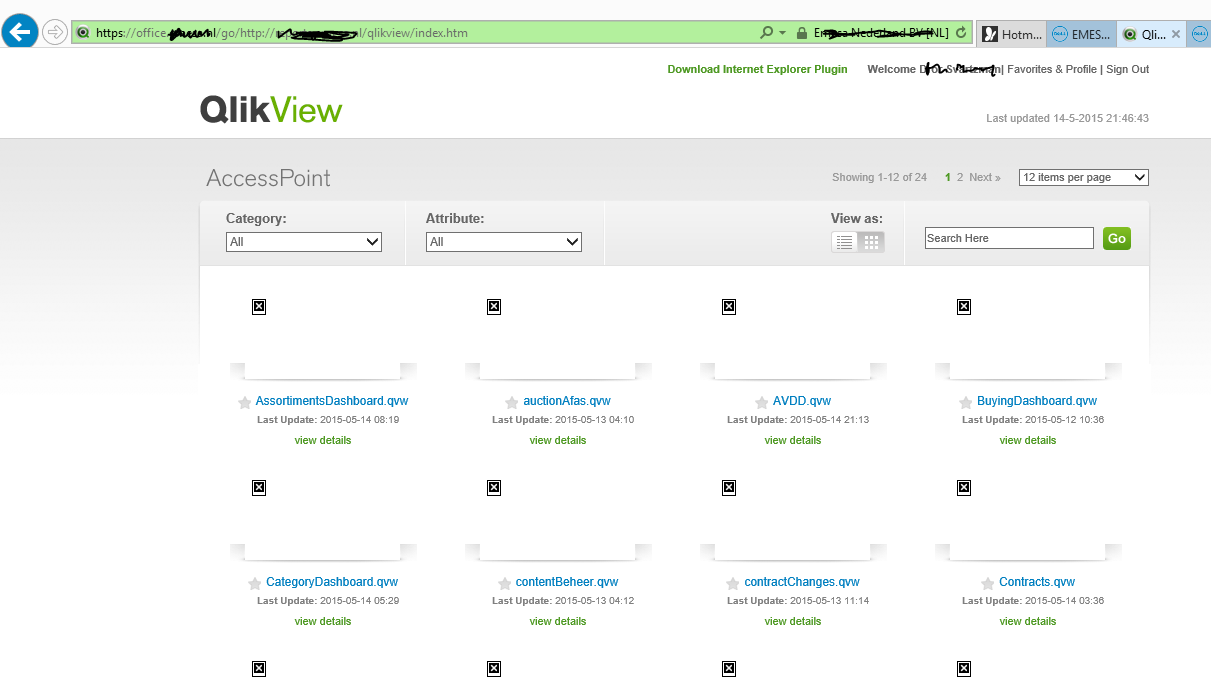Click Download Internet Explorer Plugin link
Image resolution: width=1211 pixels, height=696 pixels.
(757, 70)
